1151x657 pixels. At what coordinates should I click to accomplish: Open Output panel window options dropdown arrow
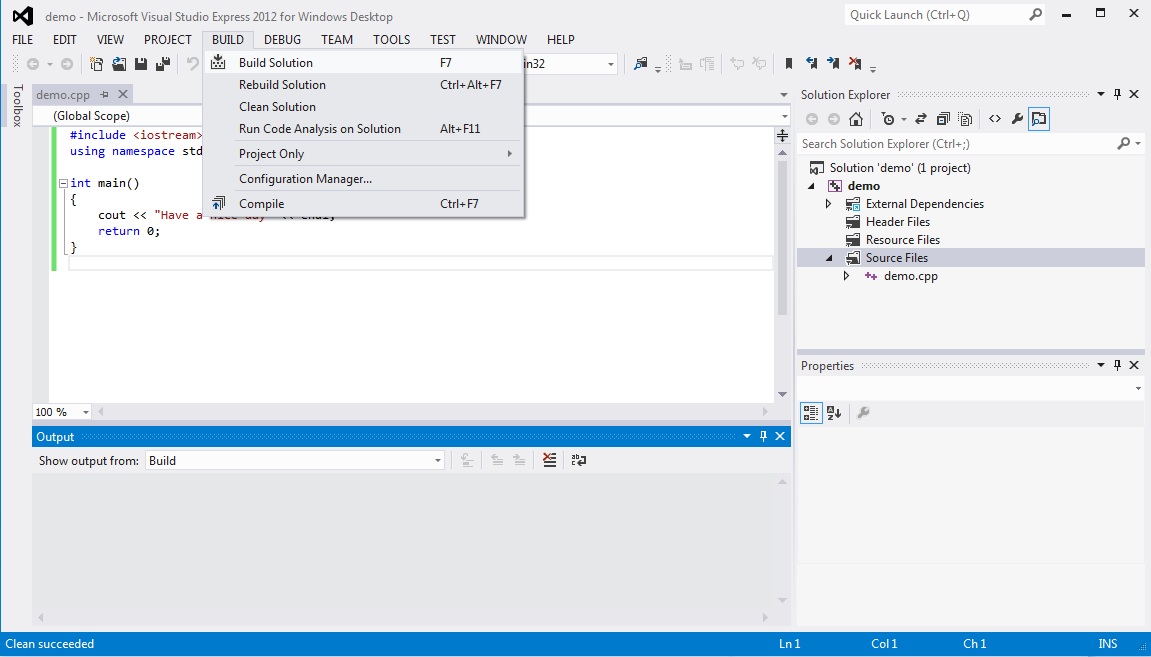(747, 436)
